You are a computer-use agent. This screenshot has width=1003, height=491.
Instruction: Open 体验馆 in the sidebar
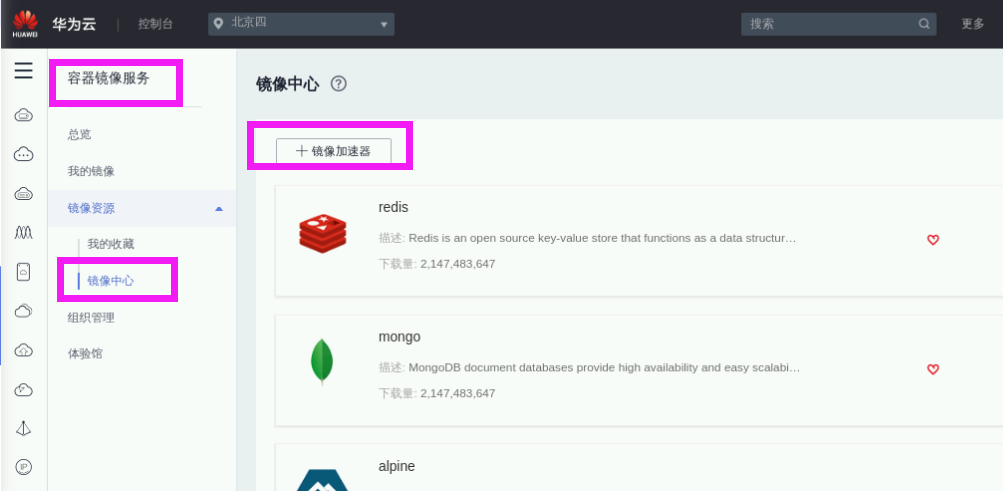coord(85,354)
